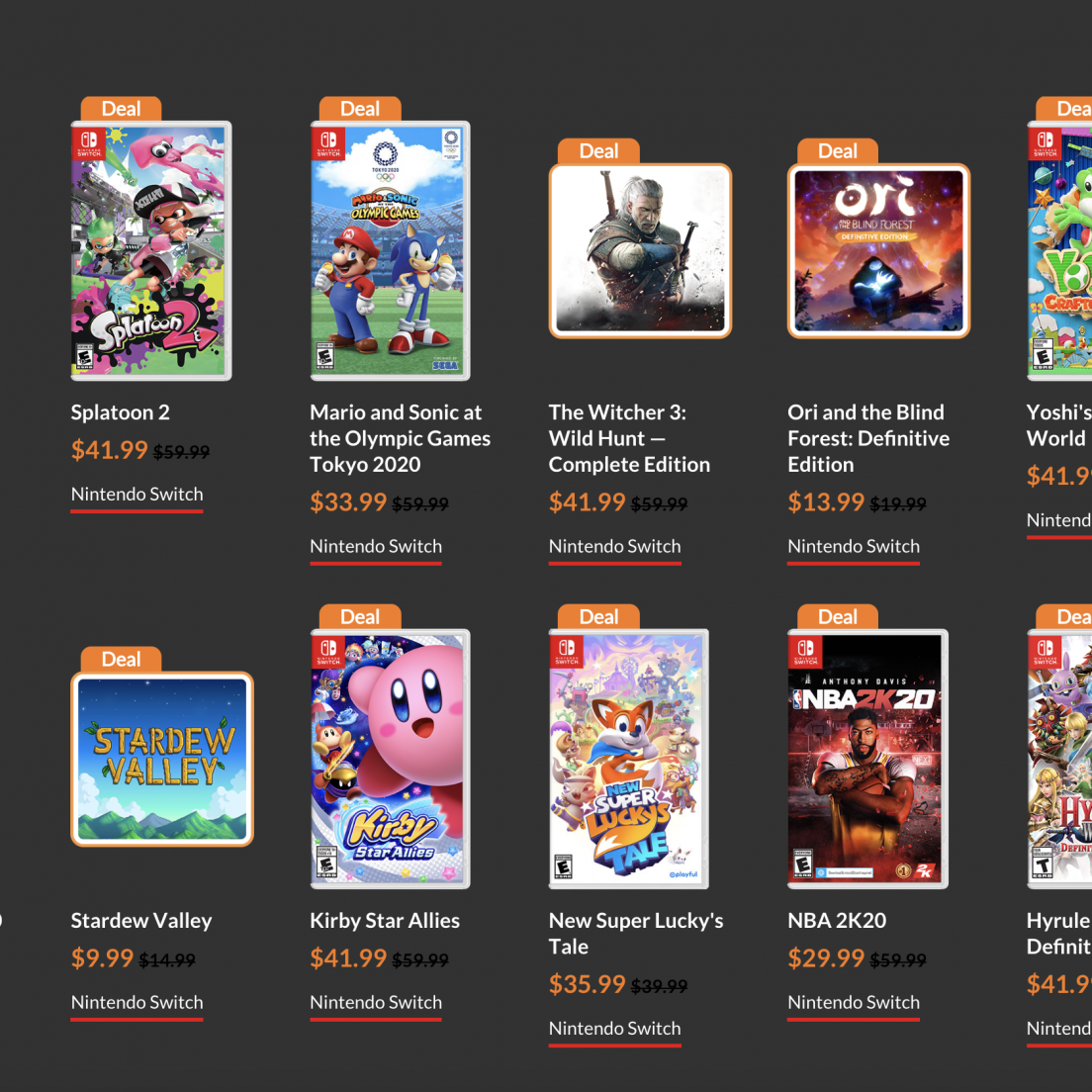Click Mario and Sonic Olympic Games cover
The height and width of the screenshot is (1092, 1092).
(x=390, y=251)
